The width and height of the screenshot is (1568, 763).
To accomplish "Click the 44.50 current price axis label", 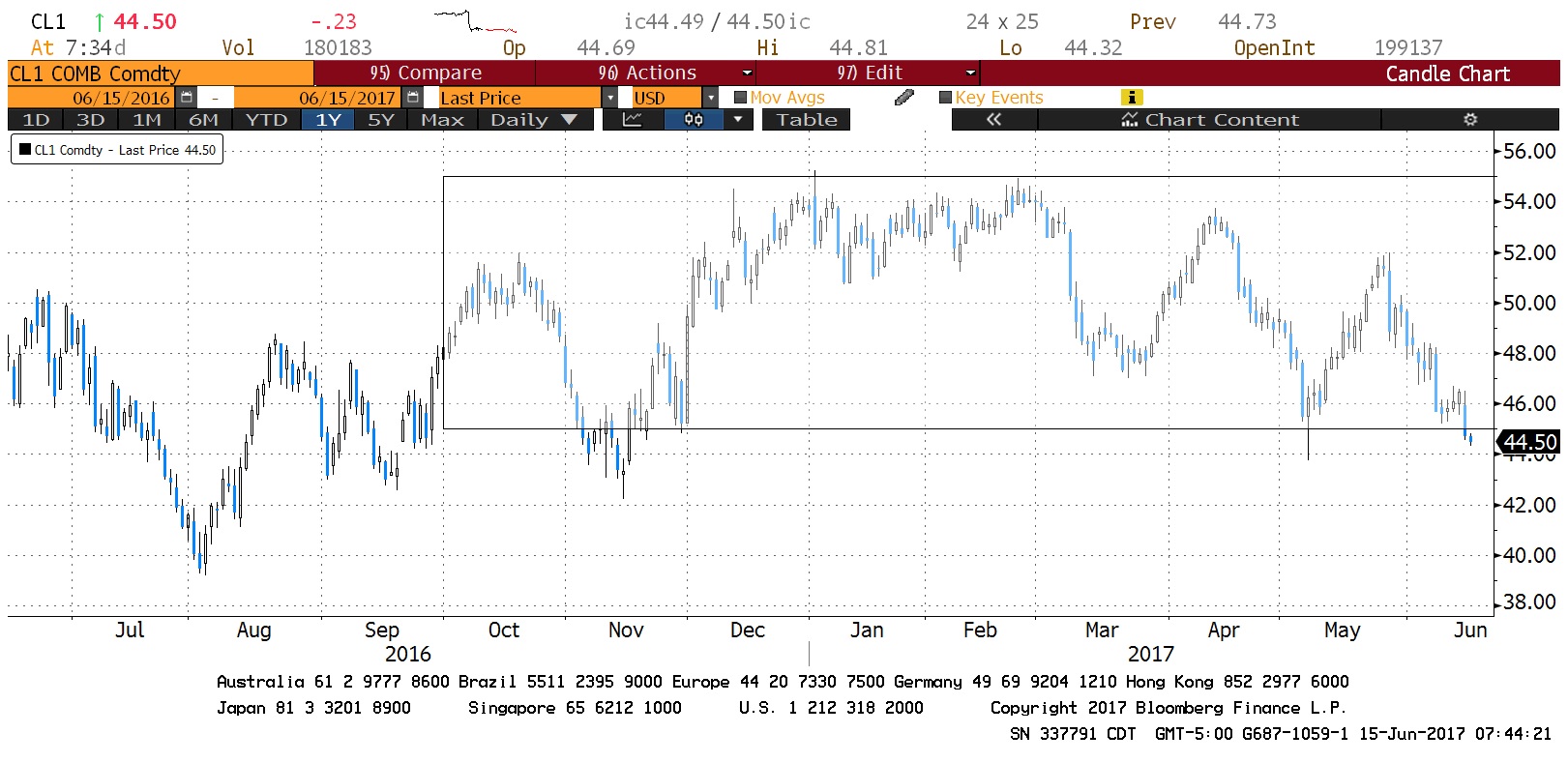I will 1530,442.
